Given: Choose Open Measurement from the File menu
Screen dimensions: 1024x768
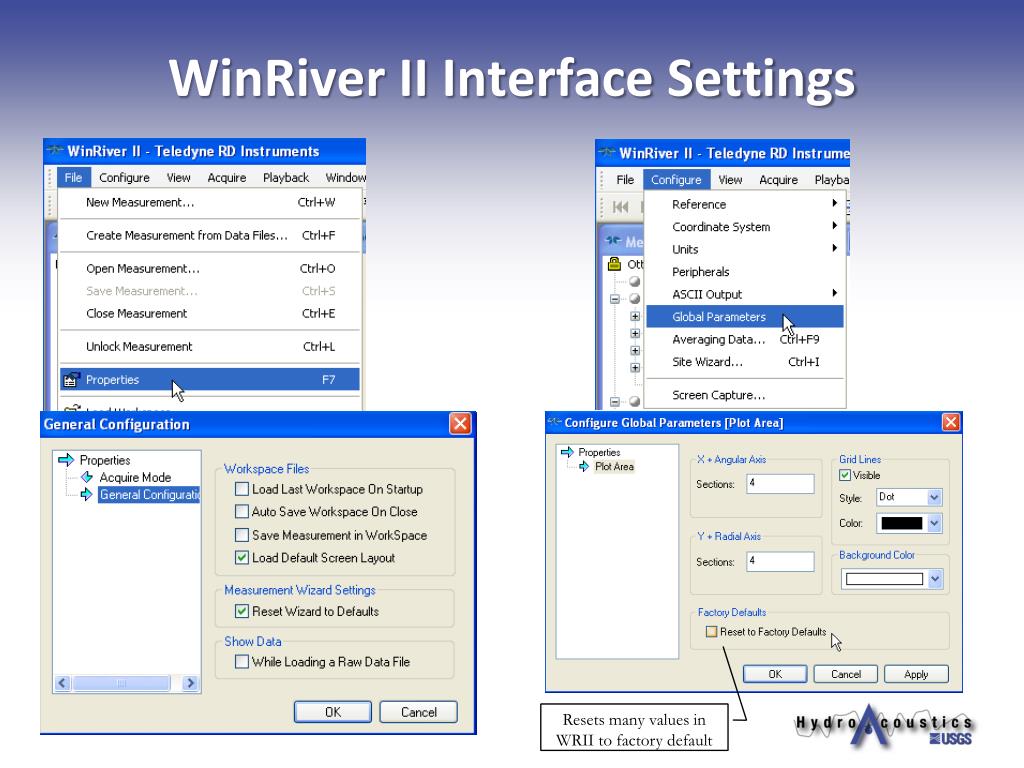Looking at the screenshot, I should coord(210,268).
